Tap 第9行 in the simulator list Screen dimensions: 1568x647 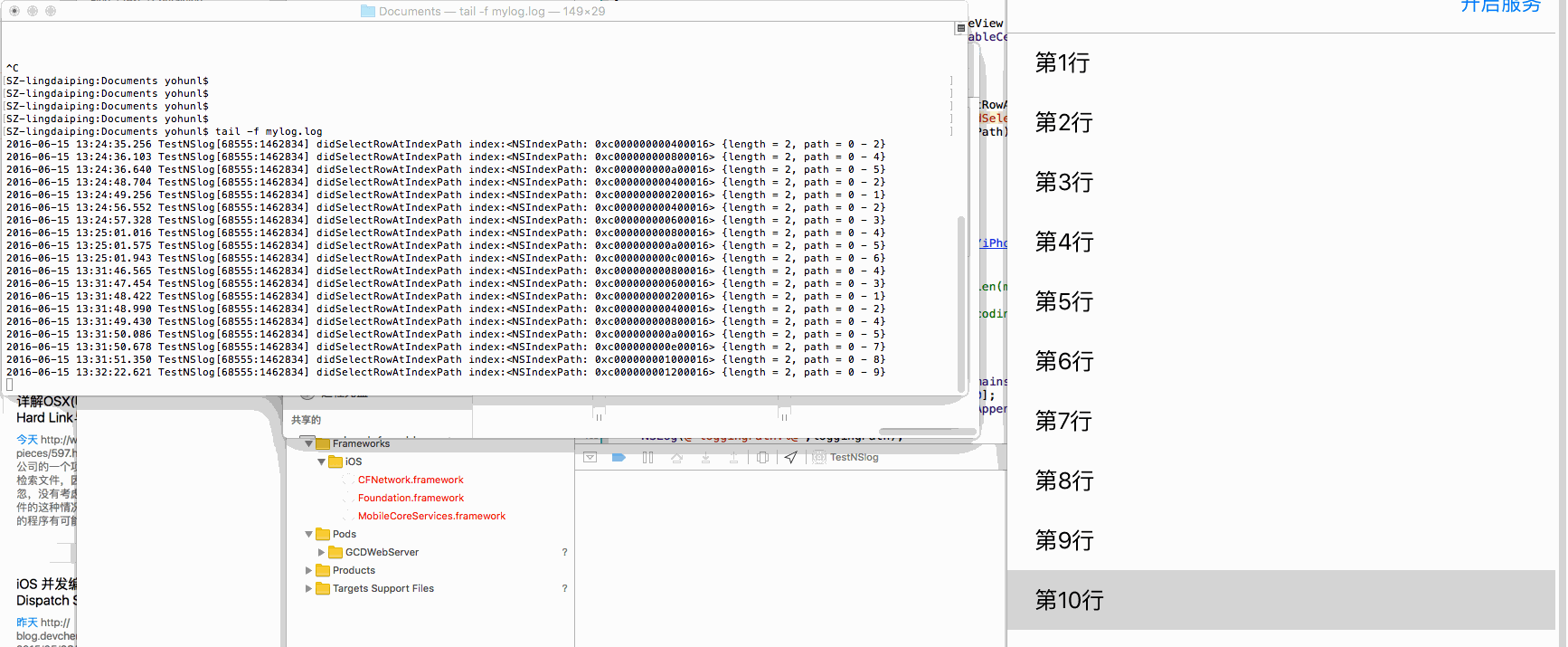[1281, 540]
